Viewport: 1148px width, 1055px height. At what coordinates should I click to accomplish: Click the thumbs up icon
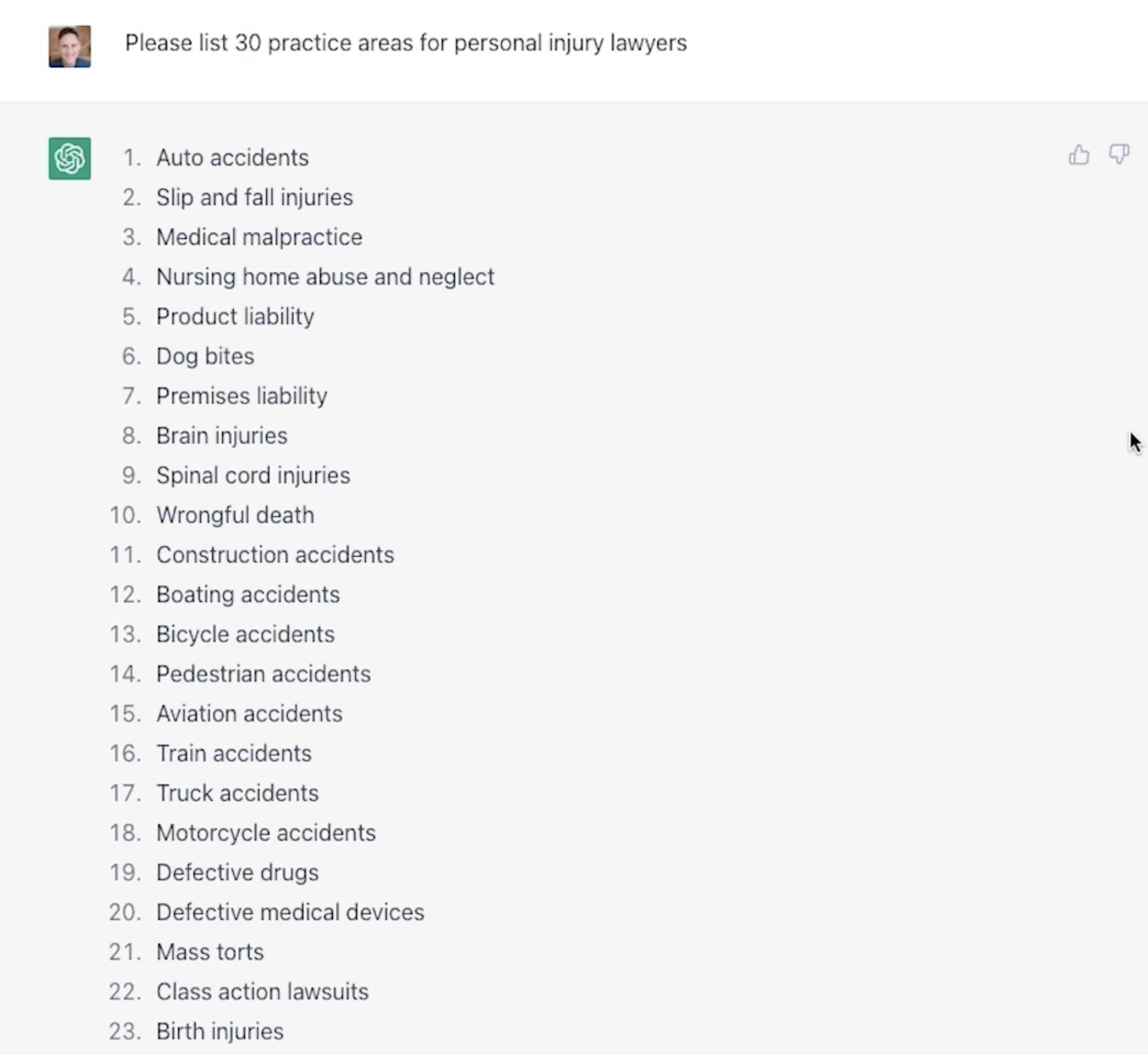[x=1079, y=155]
